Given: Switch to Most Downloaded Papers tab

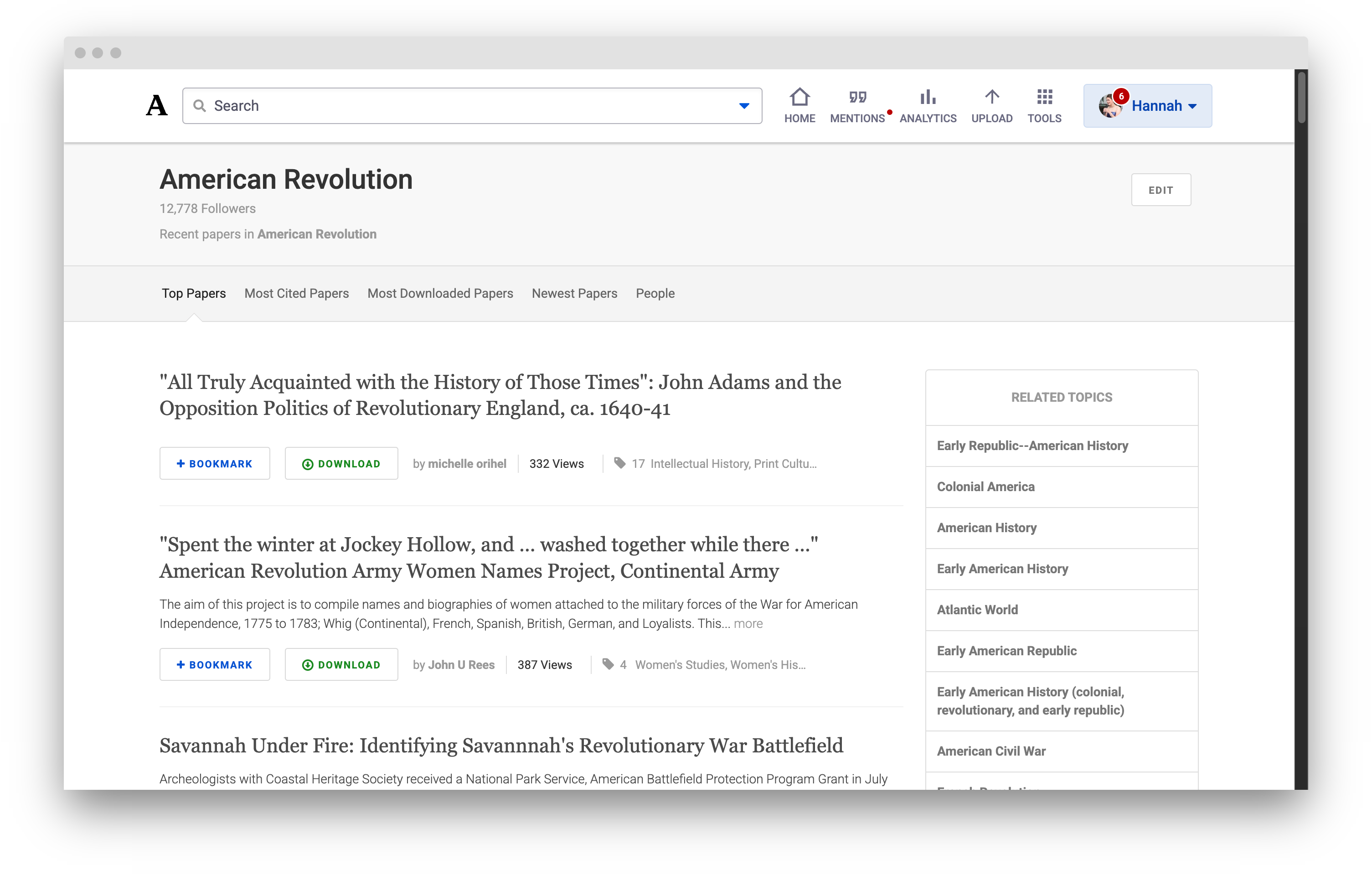Looking at the screenshot, I should (440, 294).
